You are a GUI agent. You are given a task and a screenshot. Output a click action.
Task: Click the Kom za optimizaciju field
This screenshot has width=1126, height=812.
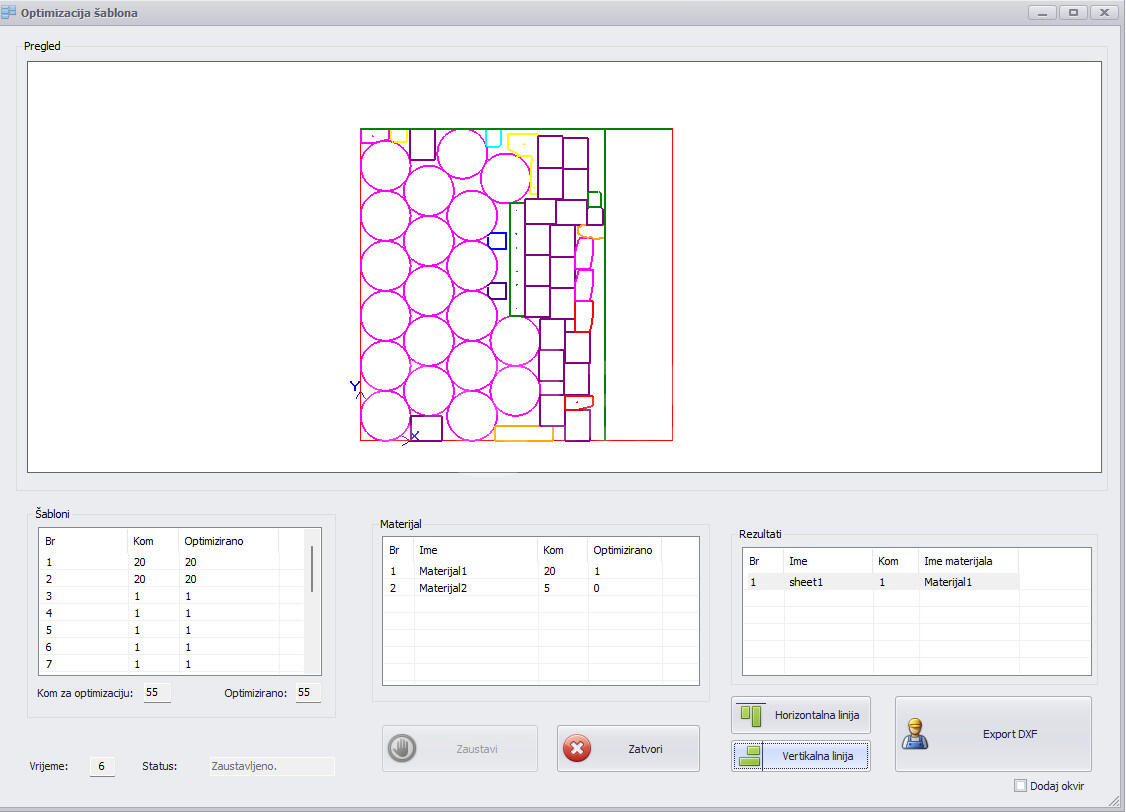click(x=157, y=692)
